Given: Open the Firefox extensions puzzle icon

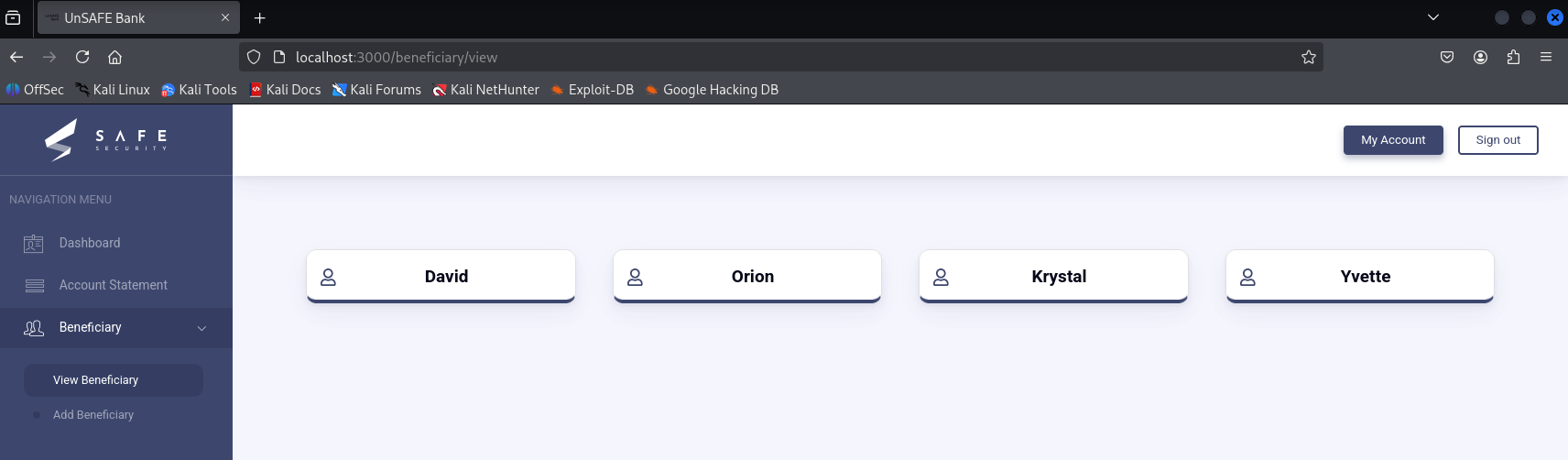Looking at the screenshot, I should point(1513,57).
